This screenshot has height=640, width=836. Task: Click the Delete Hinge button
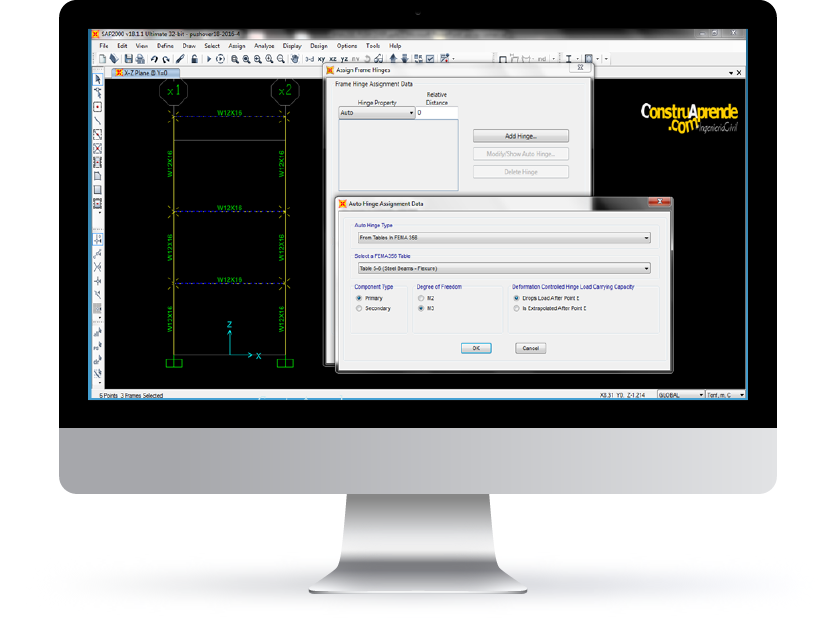pyautogui.click(x=521, y=172)
